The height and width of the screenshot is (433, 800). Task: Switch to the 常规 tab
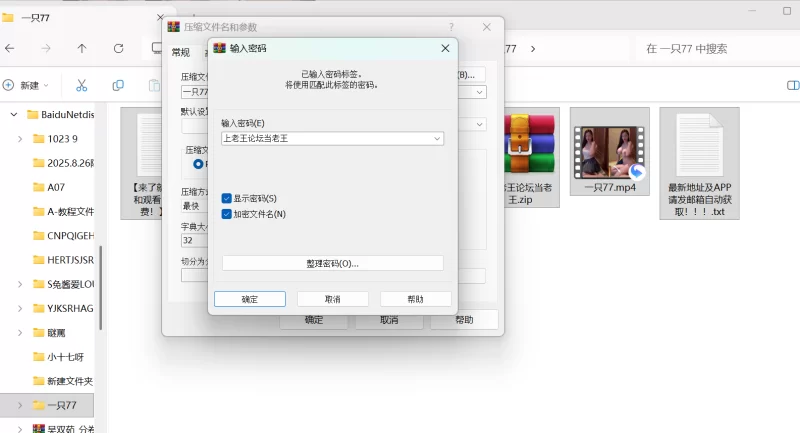point(180,52)
